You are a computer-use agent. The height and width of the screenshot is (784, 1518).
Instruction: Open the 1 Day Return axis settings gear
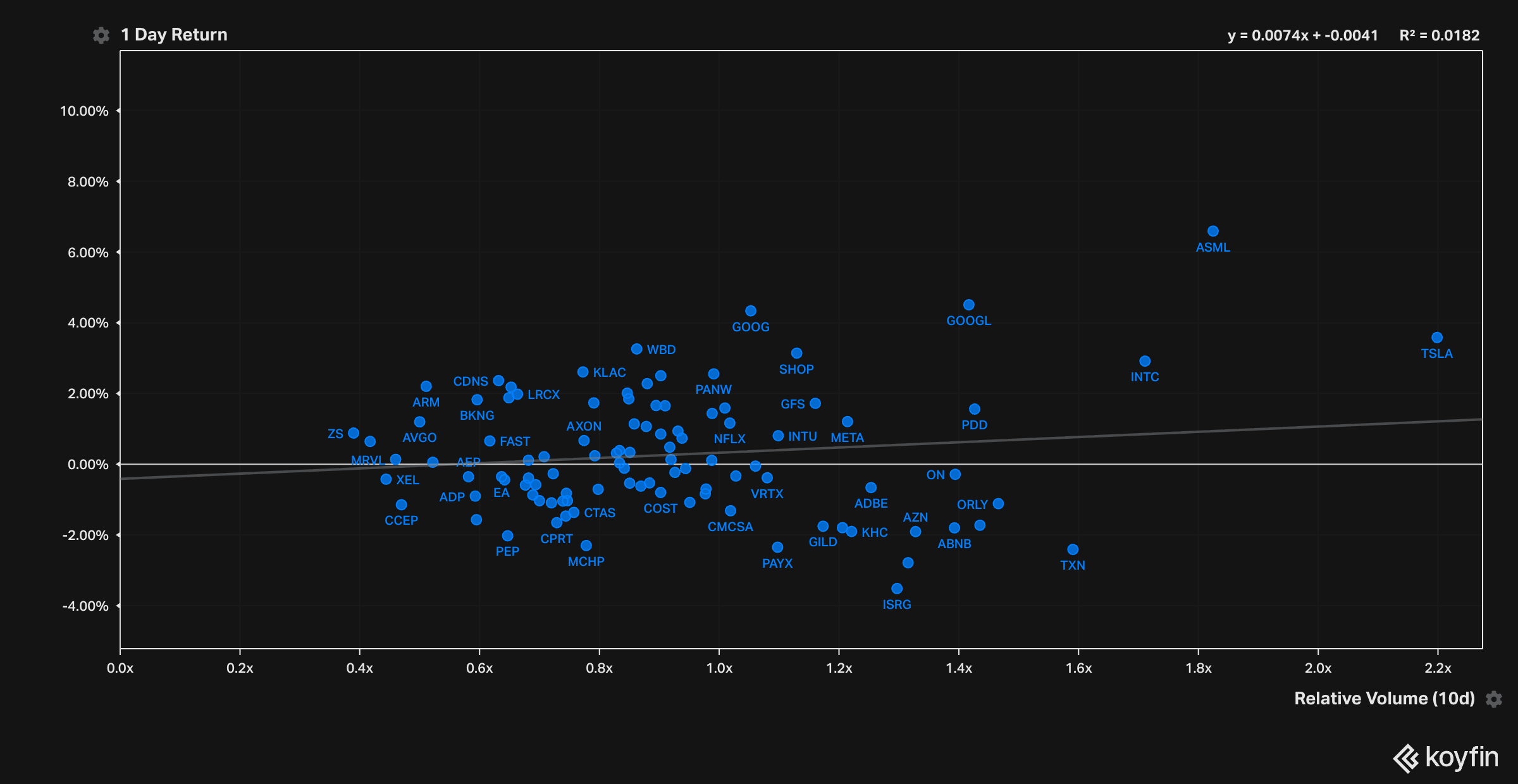[101, 35]
